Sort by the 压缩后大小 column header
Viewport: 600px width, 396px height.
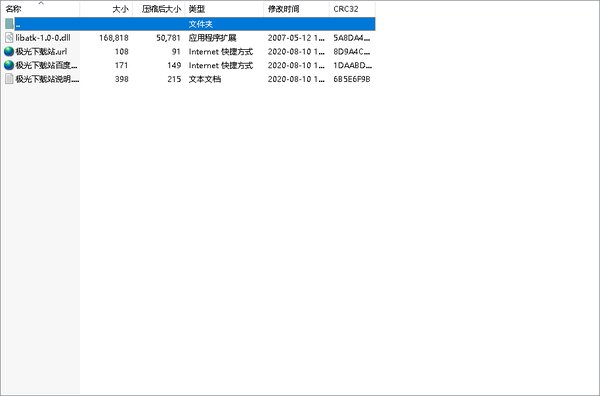tap(161, 9)
